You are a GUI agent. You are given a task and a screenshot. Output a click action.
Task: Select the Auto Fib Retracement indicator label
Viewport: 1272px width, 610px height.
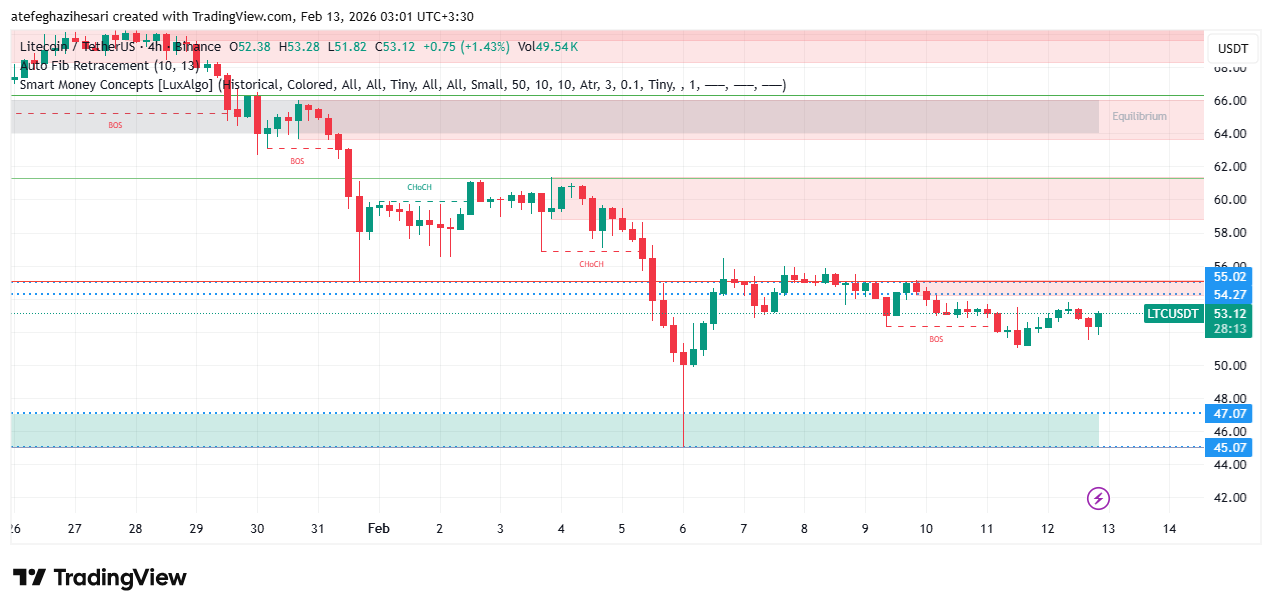point(98,66)
